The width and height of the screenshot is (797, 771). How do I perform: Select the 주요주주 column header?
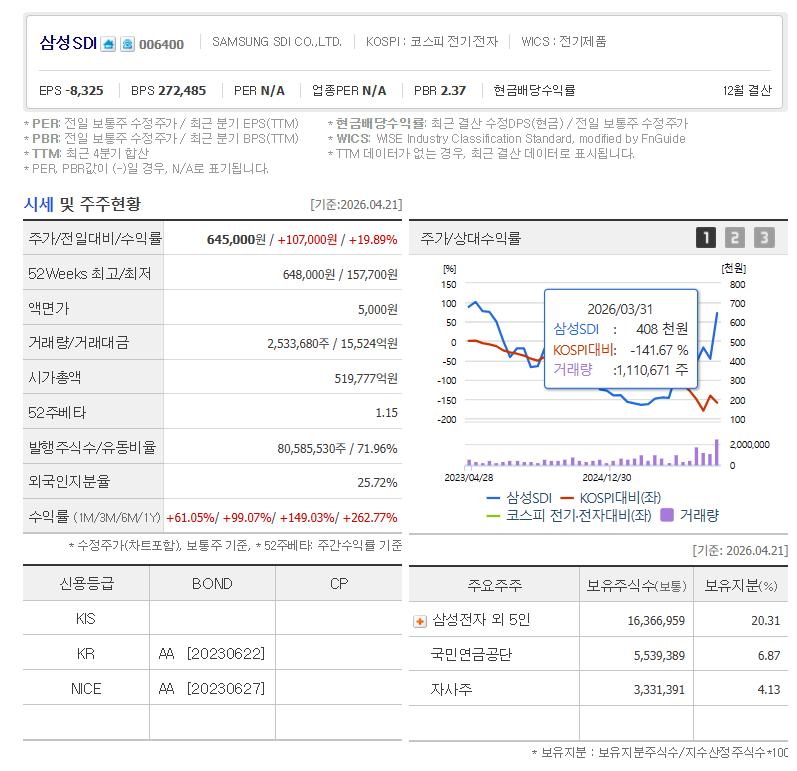point(495,585)
